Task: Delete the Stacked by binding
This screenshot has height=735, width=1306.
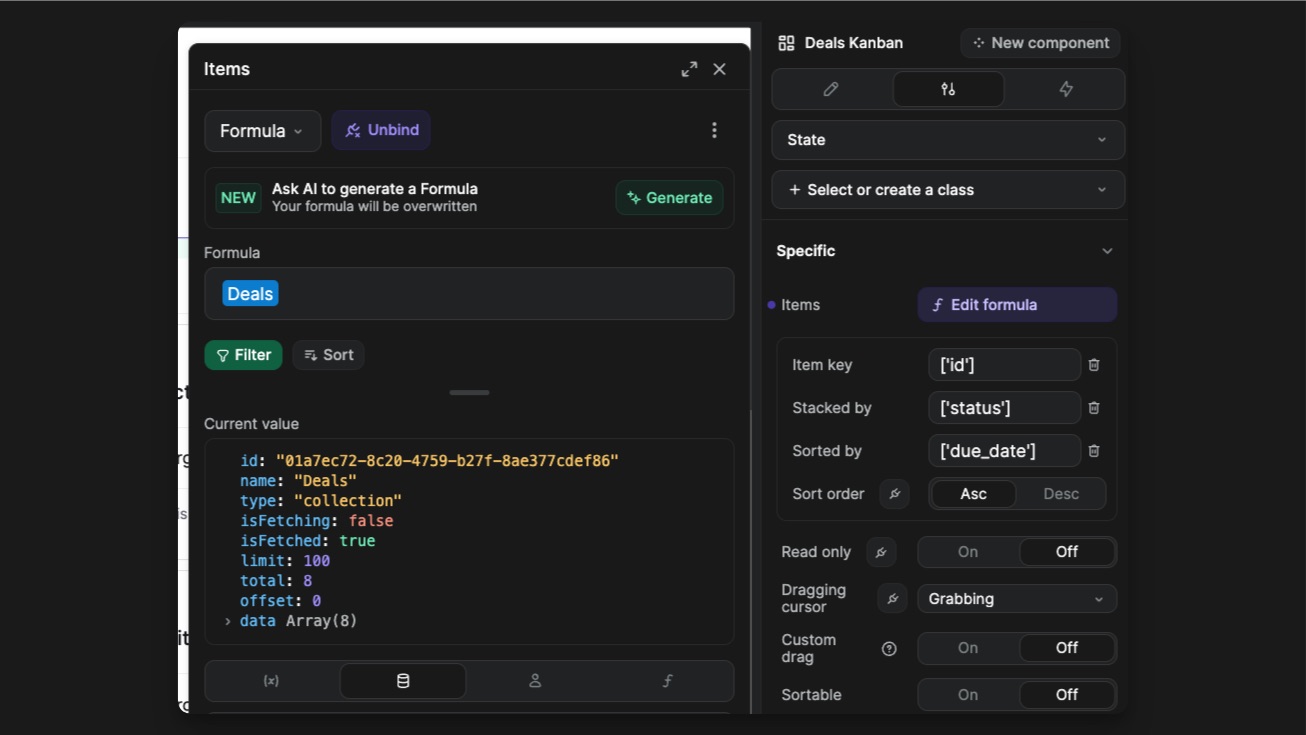Action: (1094, 408)
